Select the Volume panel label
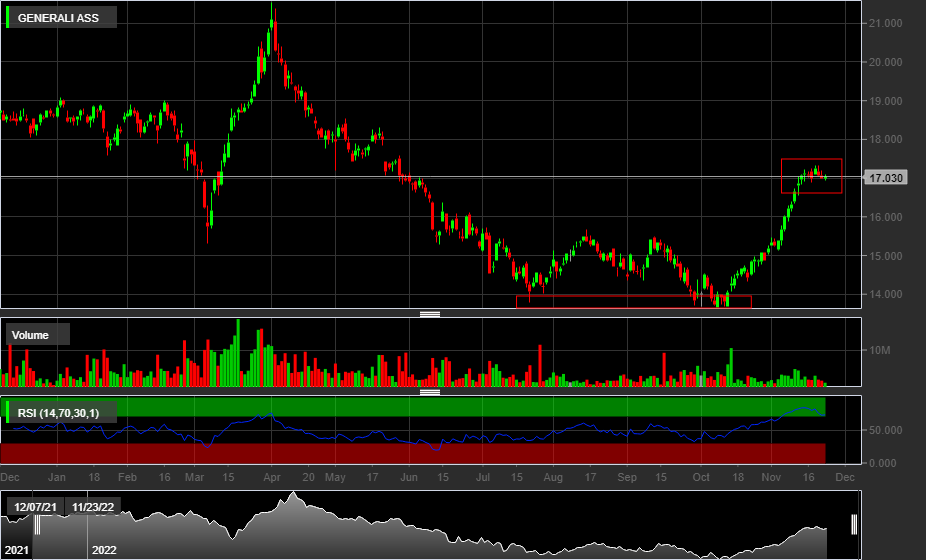The width and height of the screenshot is (926, 560). (x=30, y=335)
